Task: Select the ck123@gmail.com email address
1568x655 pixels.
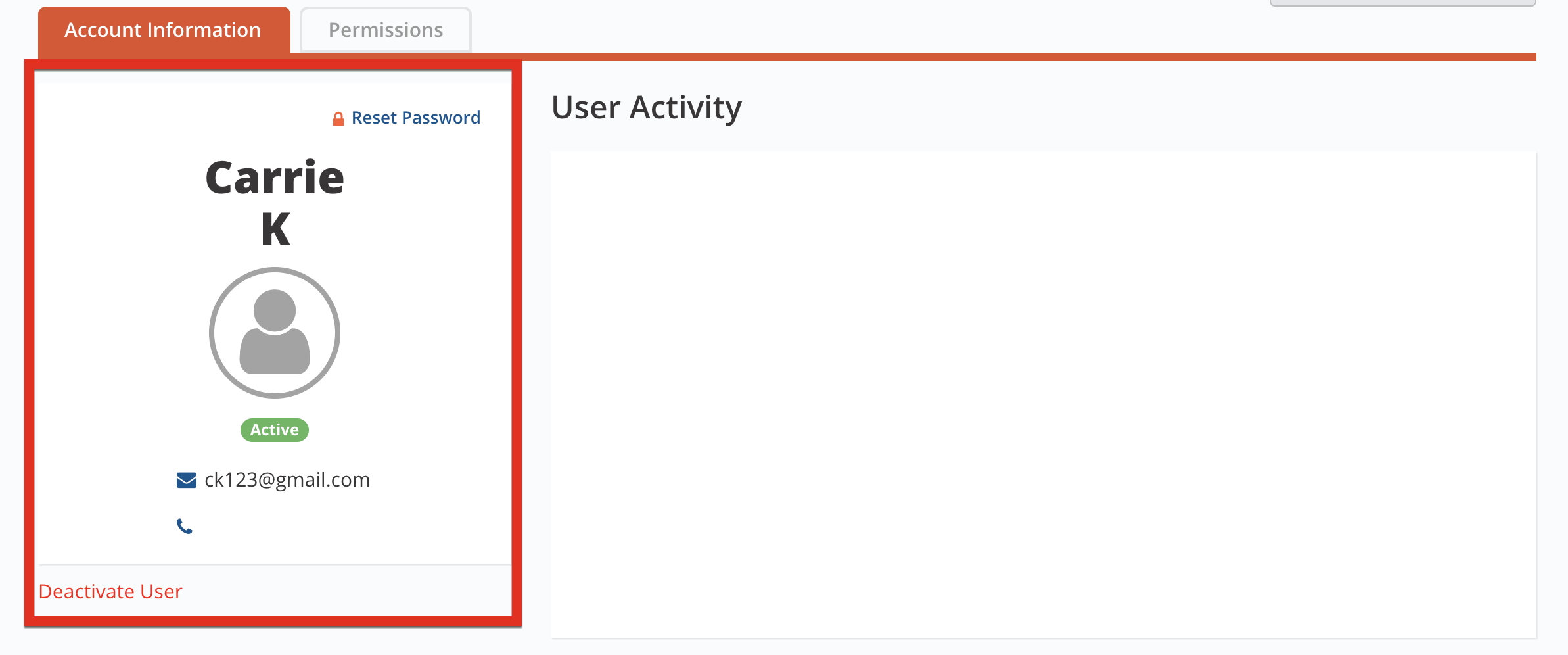Action: (x=287, y=480)
